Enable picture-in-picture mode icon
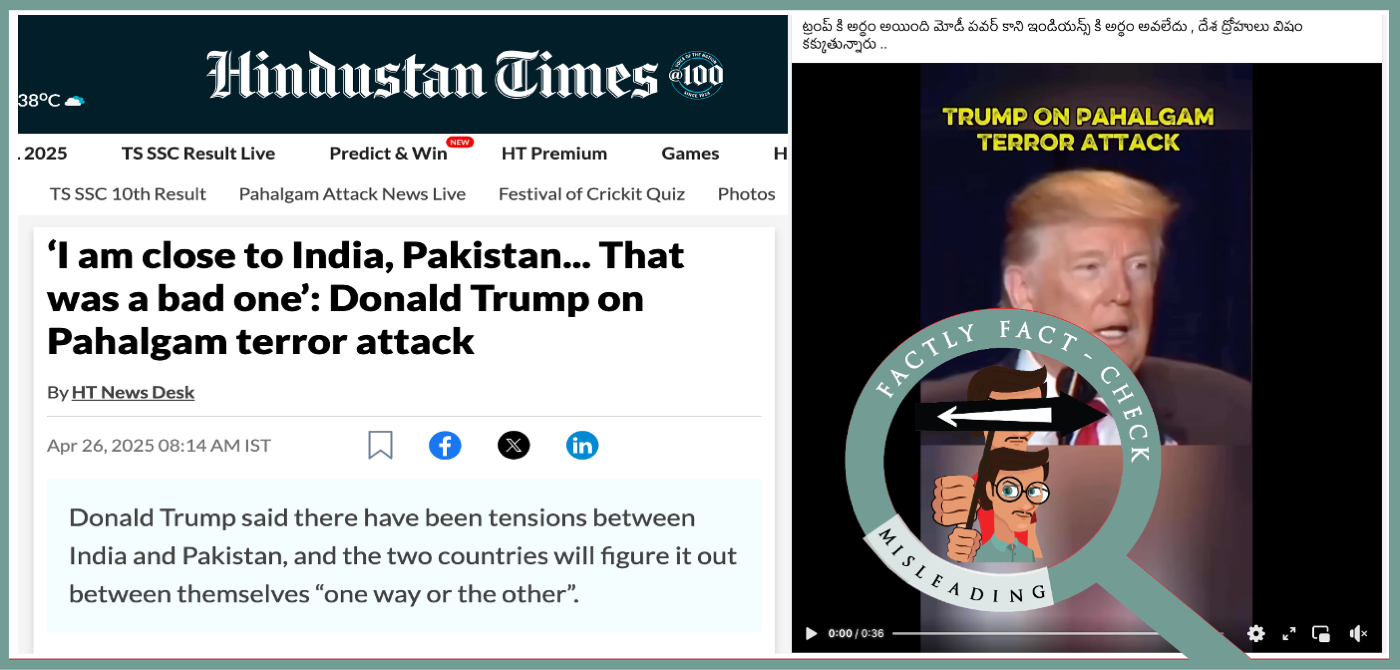 (x=1321, y=634)
